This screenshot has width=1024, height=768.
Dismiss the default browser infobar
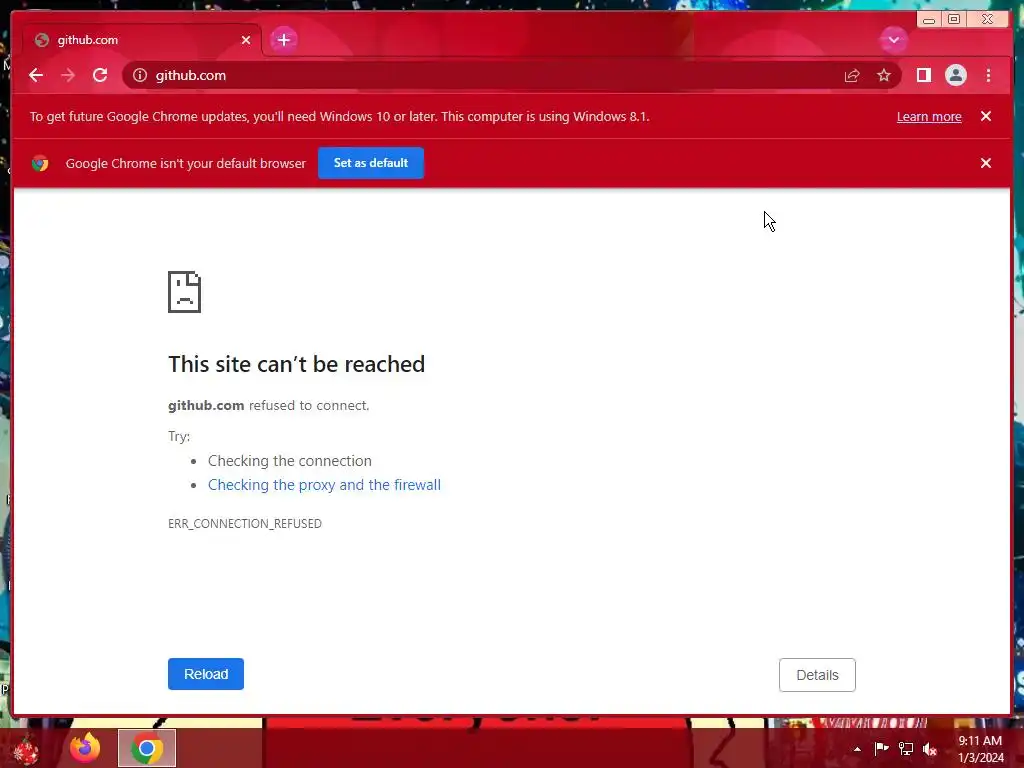point(985,163)
